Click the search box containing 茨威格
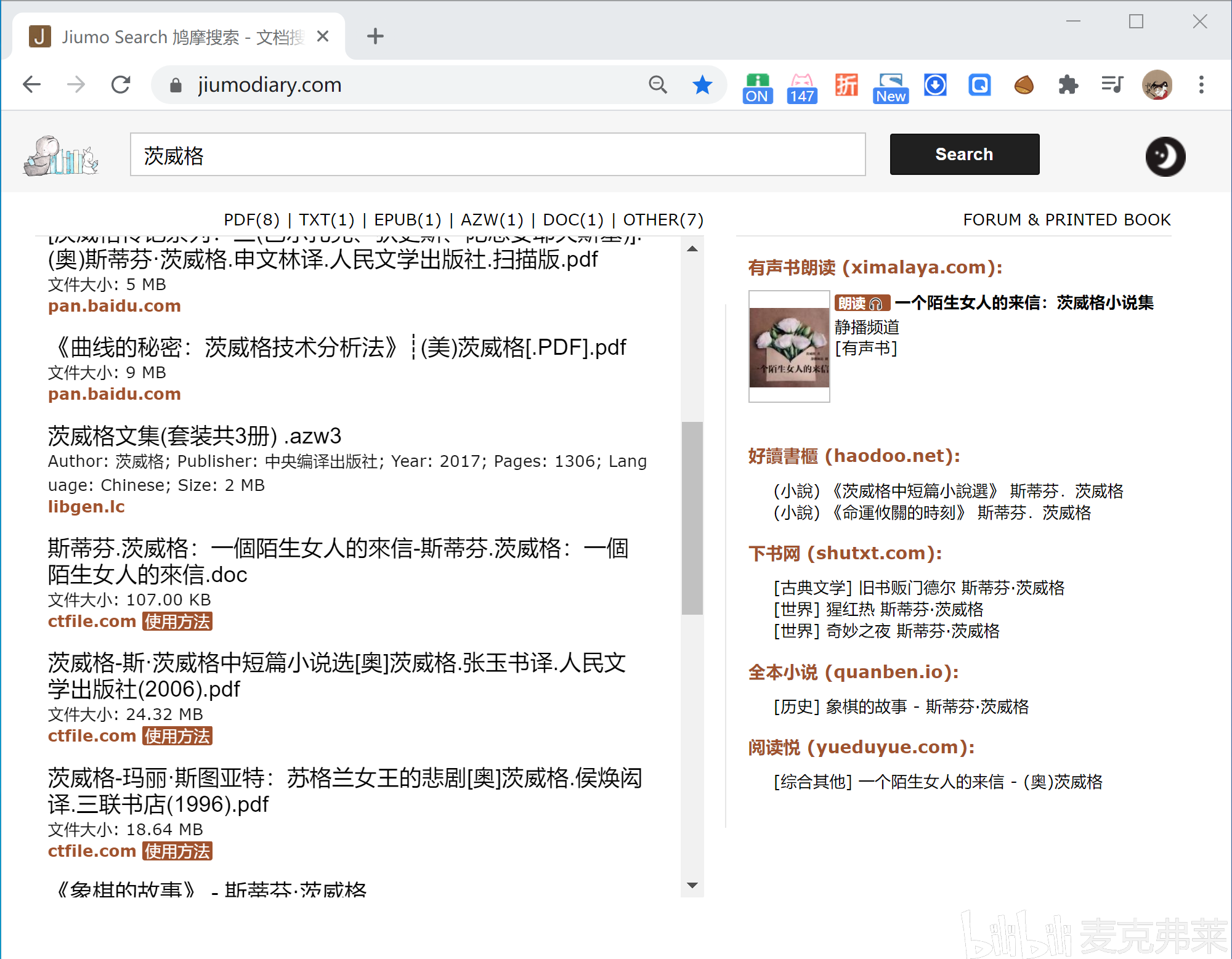The width and height of the screenshot is (1232, 959). [498, 155]
